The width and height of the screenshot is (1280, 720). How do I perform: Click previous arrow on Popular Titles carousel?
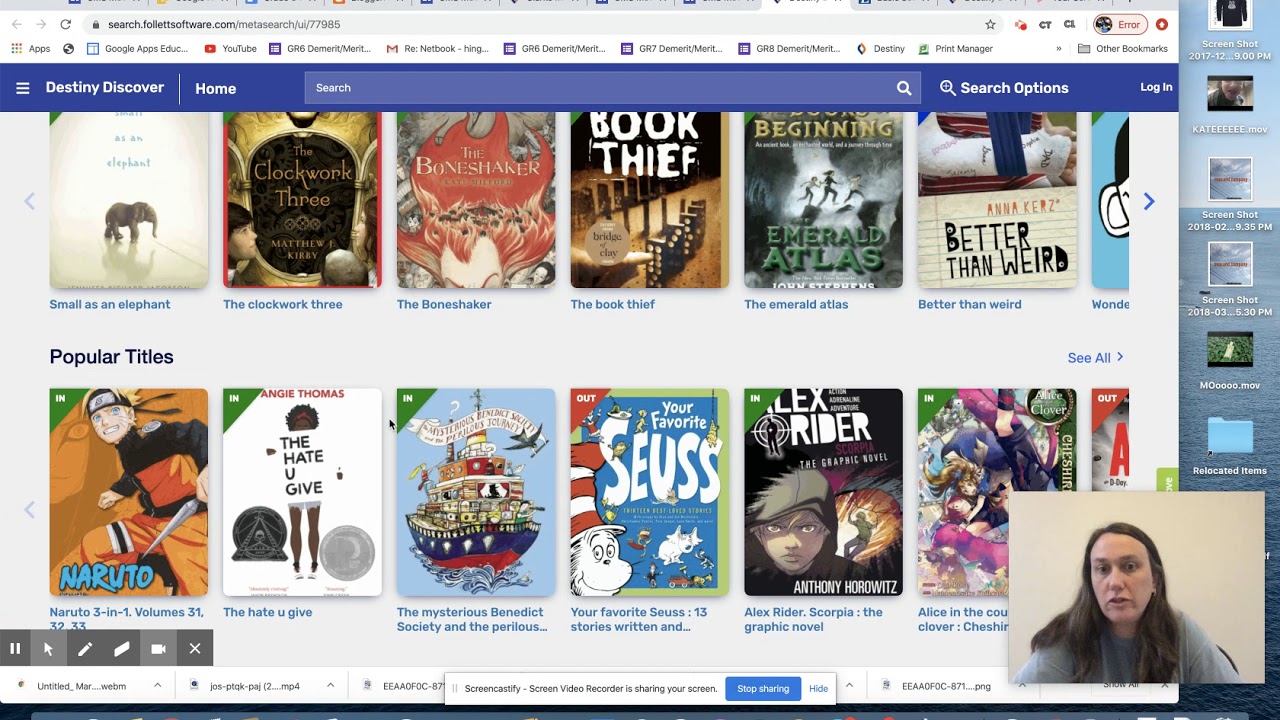point(29,510)
